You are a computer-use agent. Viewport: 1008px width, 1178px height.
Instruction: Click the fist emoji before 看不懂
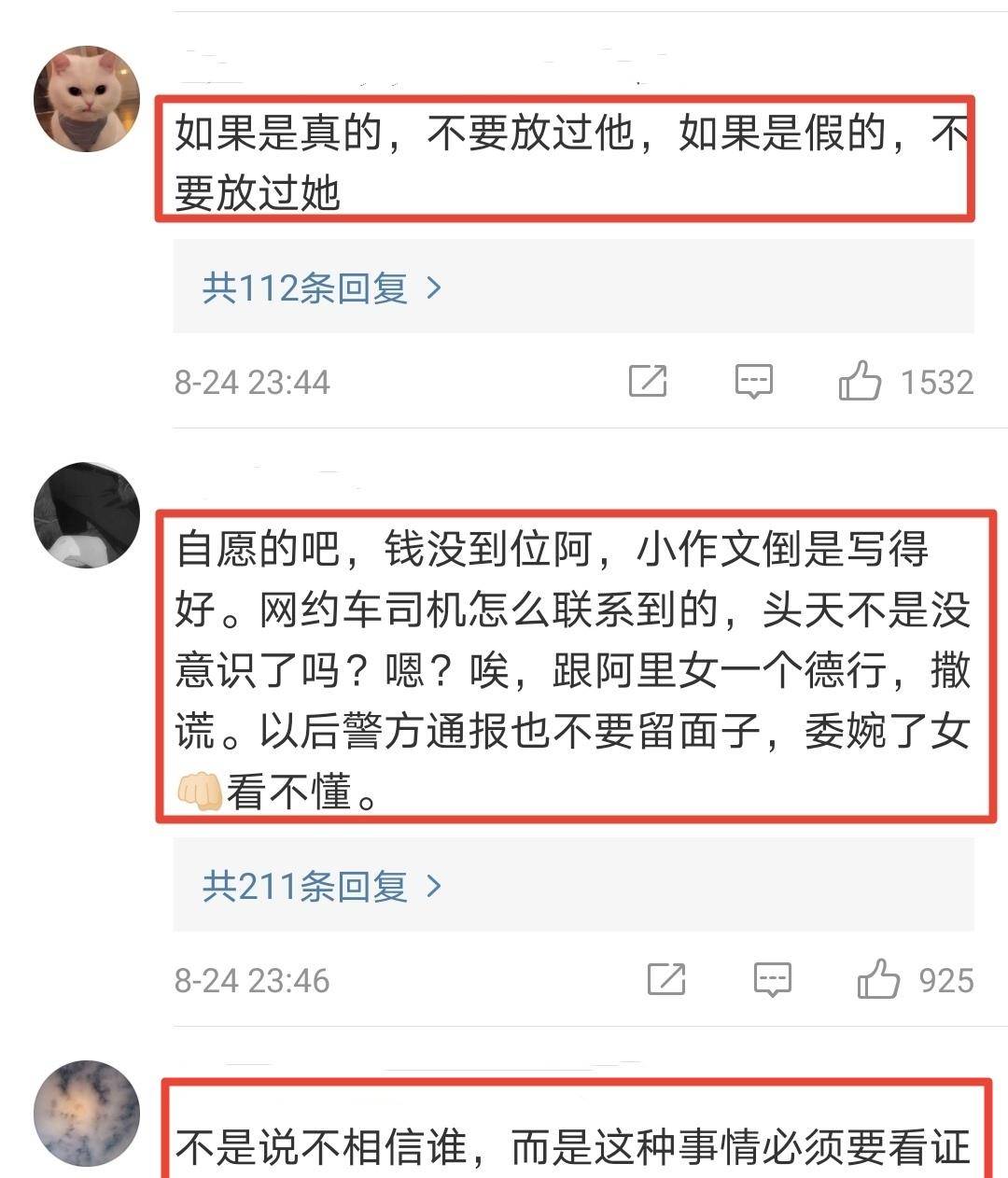click(x=199, y=792)
